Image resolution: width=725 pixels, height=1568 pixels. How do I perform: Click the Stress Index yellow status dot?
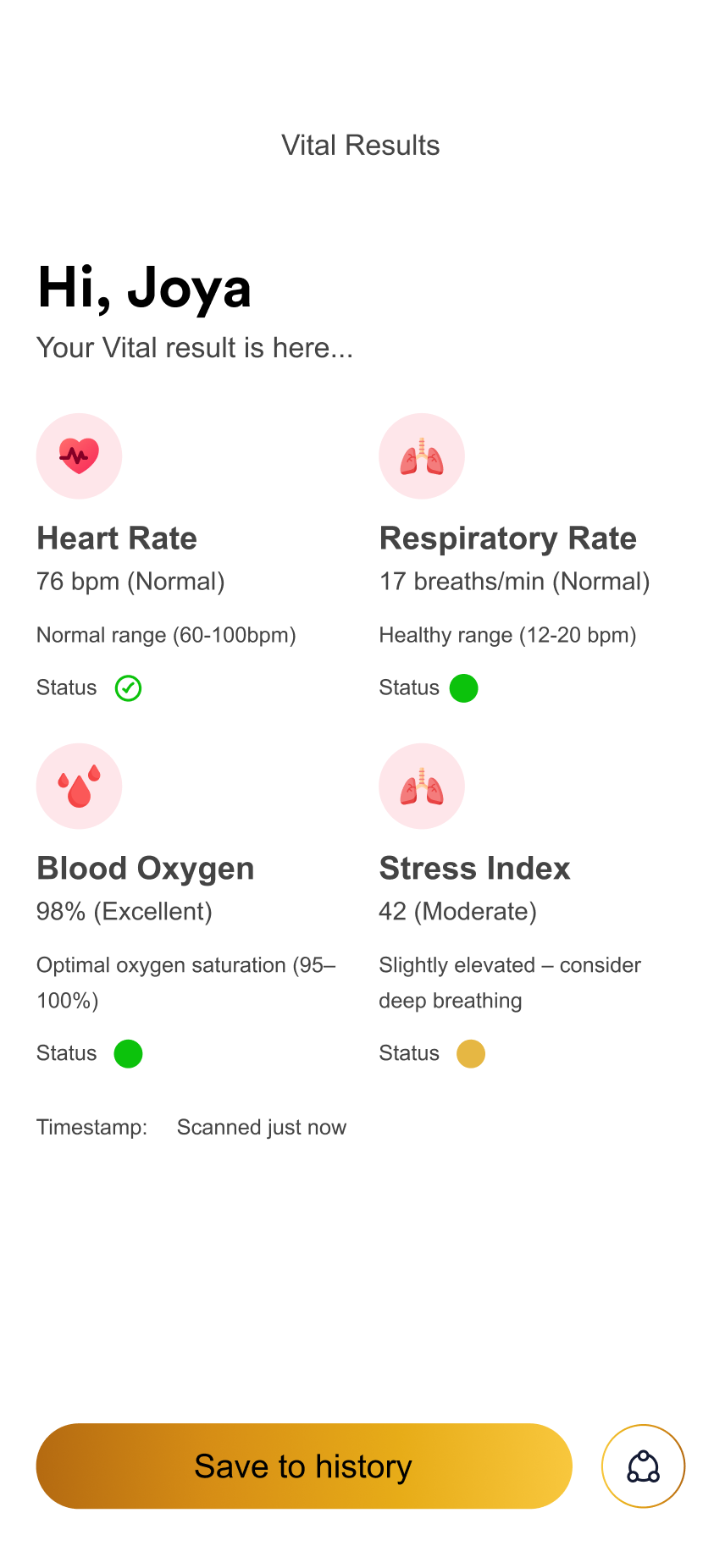471,1054
